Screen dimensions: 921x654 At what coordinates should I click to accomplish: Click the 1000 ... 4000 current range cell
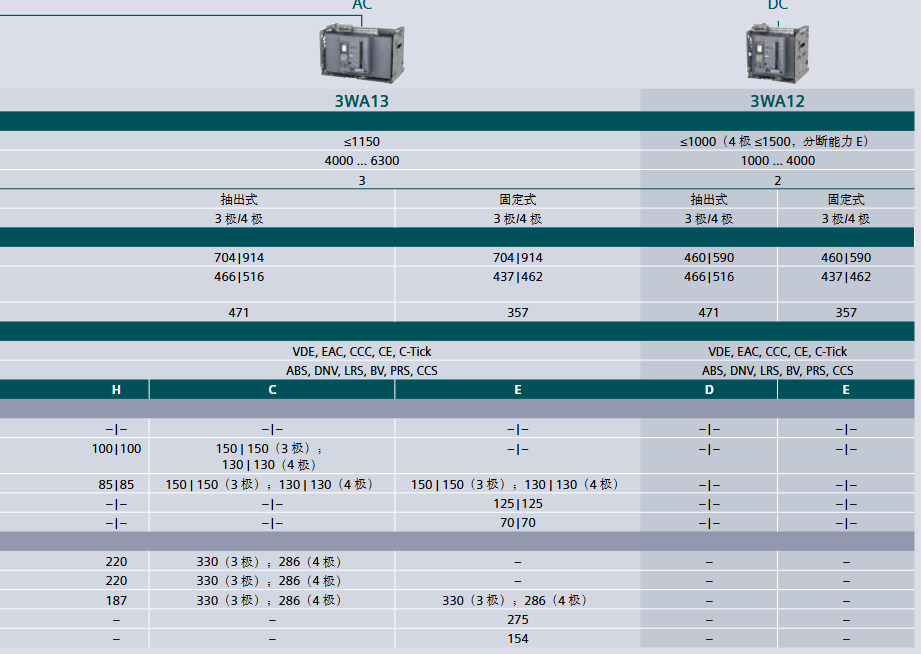click(777, 161)
